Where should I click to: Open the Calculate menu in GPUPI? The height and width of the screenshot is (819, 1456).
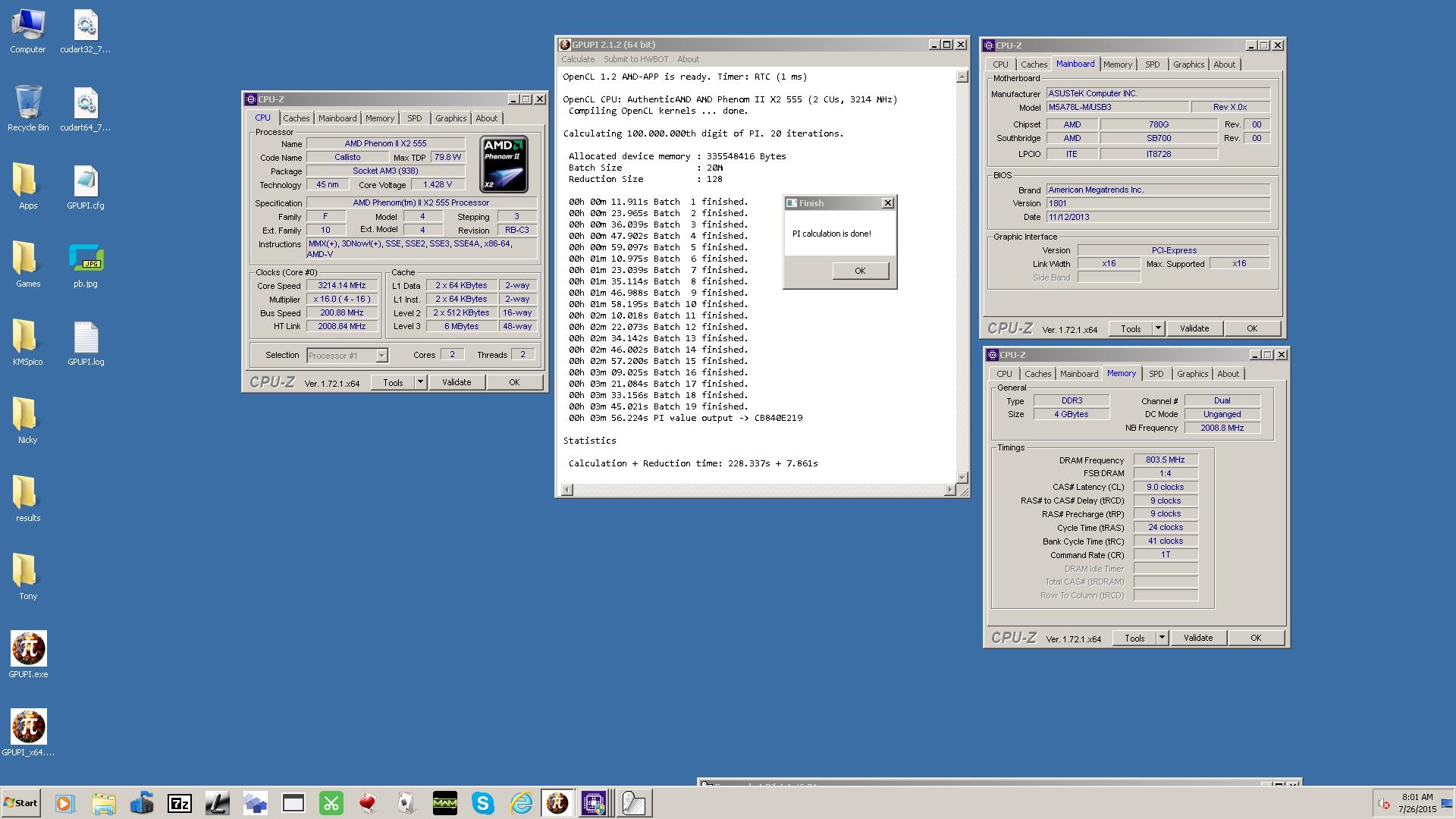point(578,59)
